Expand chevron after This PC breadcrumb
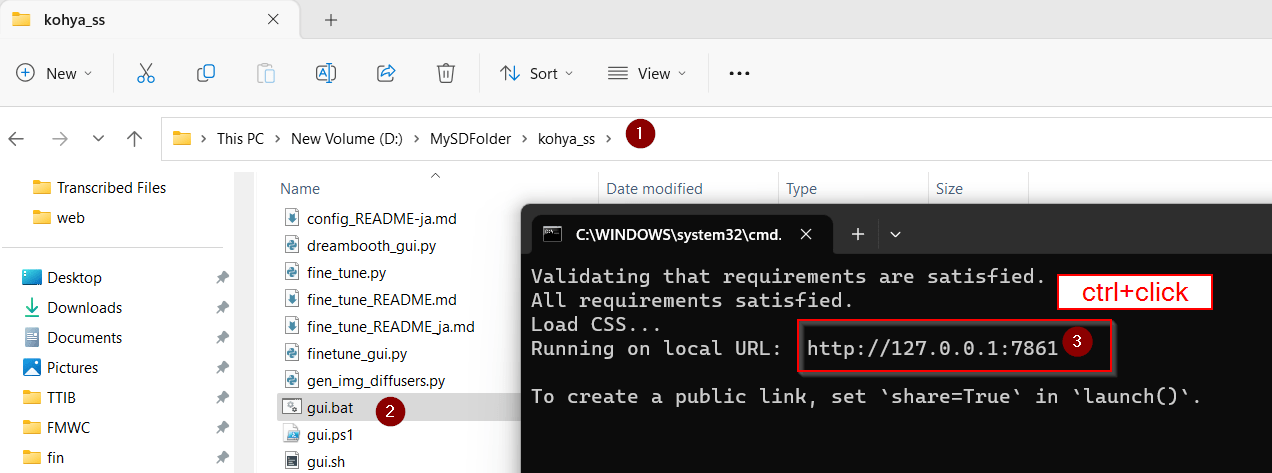1272x473 pixels. pos(277,139)
